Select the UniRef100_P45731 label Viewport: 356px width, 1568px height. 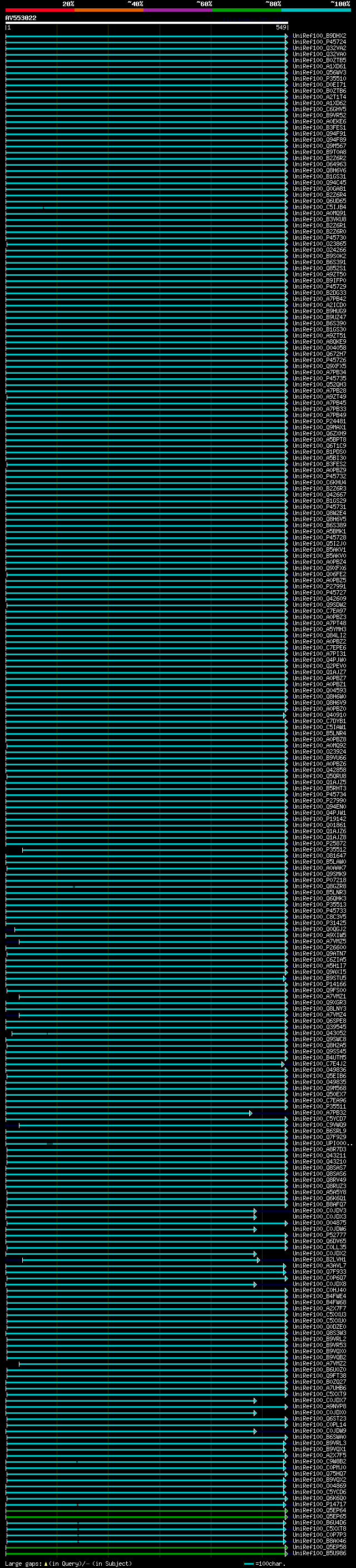click(319, 507)
